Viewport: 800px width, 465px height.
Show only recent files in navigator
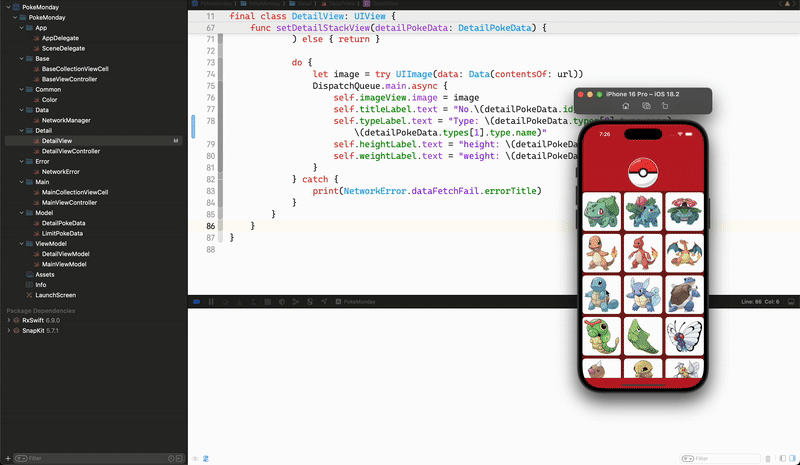pos(171,458)
